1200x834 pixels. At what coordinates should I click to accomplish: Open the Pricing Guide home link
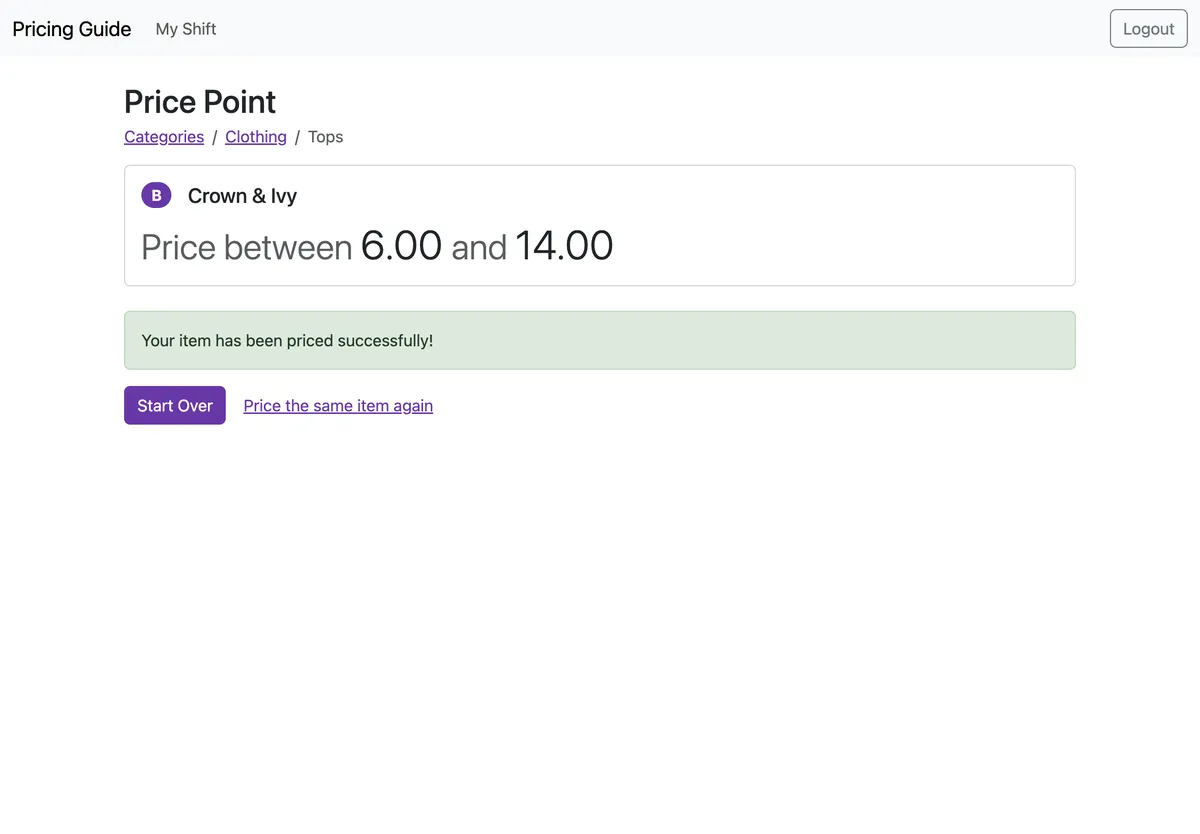(72, 29)
